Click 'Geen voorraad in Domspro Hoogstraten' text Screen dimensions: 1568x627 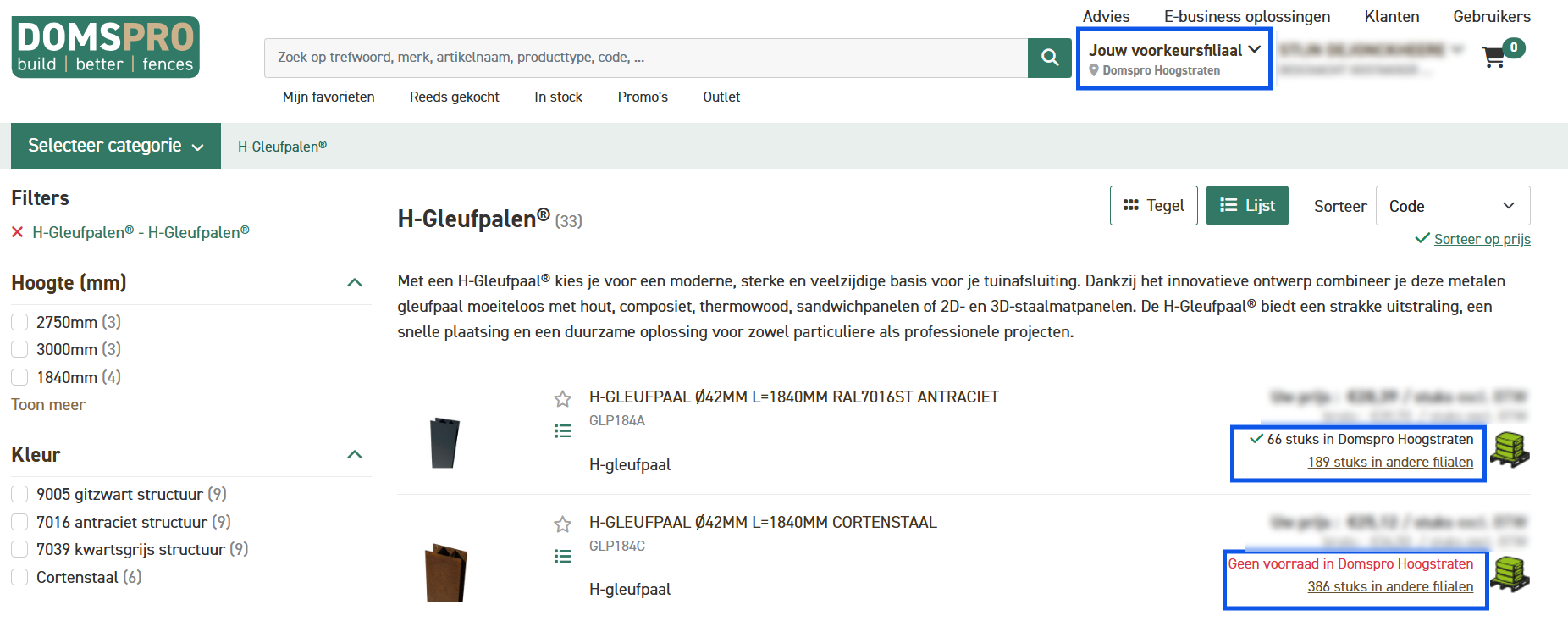(1350, 564)
